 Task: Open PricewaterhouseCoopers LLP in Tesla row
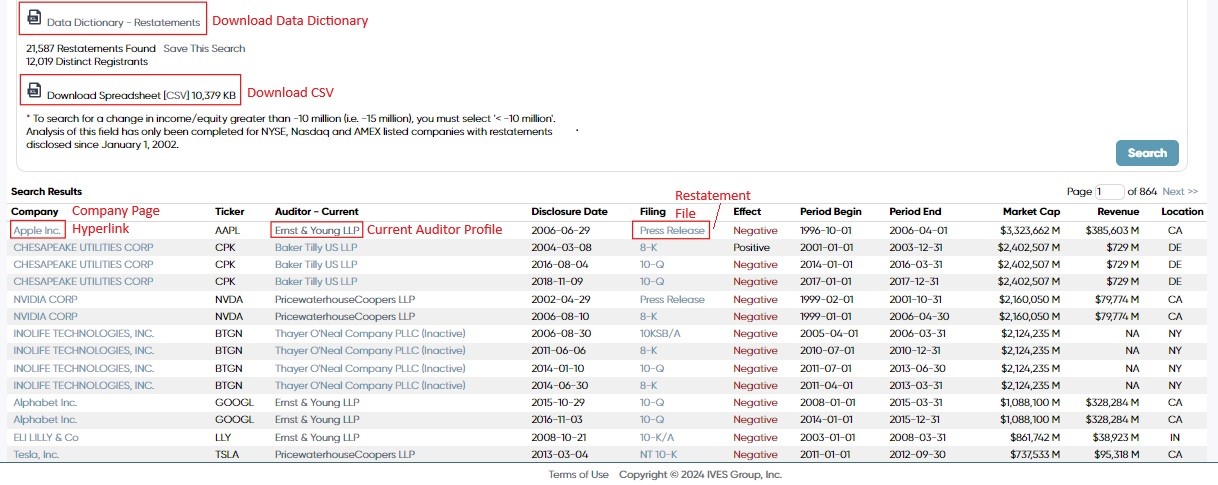(x=344, y=454)
